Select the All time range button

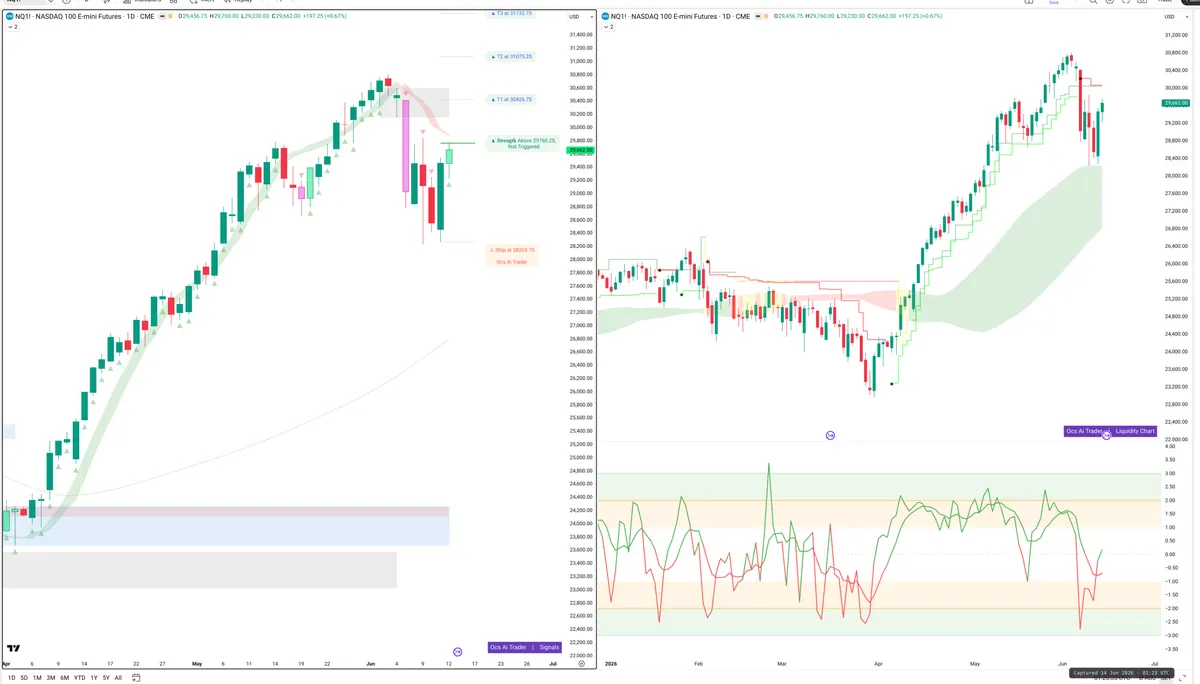coord(118,677)
